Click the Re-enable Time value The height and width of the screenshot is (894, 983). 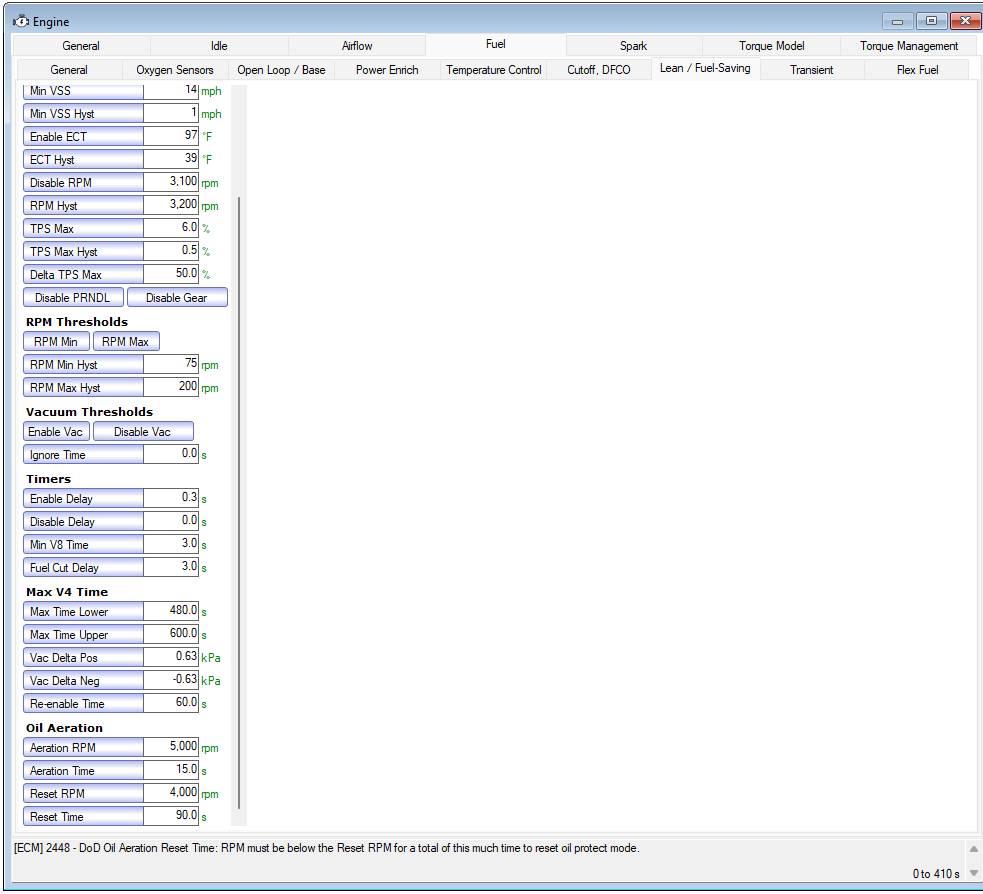coord(171,703)
